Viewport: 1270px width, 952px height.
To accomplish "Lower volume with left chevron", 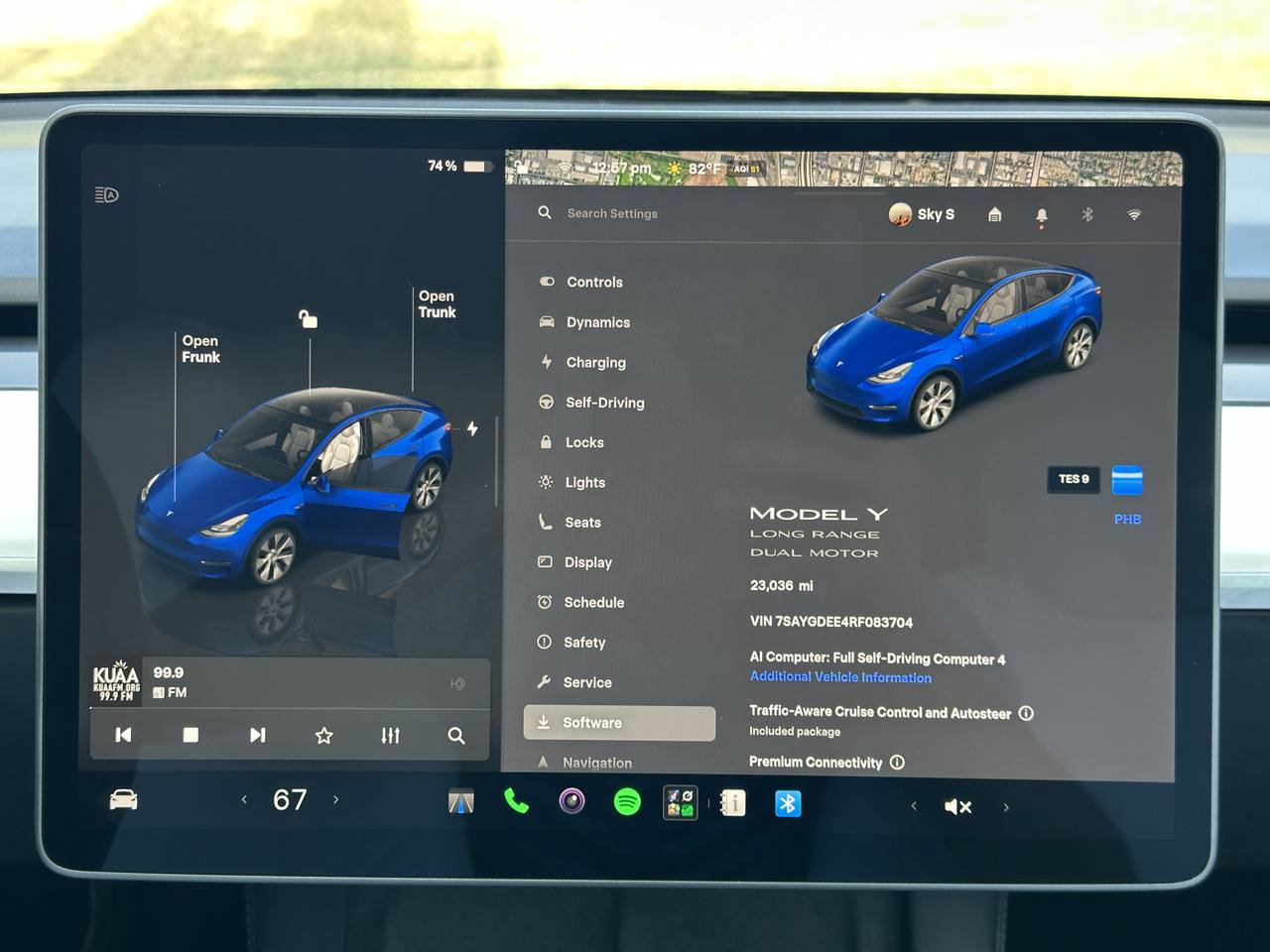I will pyautogui.click(x=914, y=806).
